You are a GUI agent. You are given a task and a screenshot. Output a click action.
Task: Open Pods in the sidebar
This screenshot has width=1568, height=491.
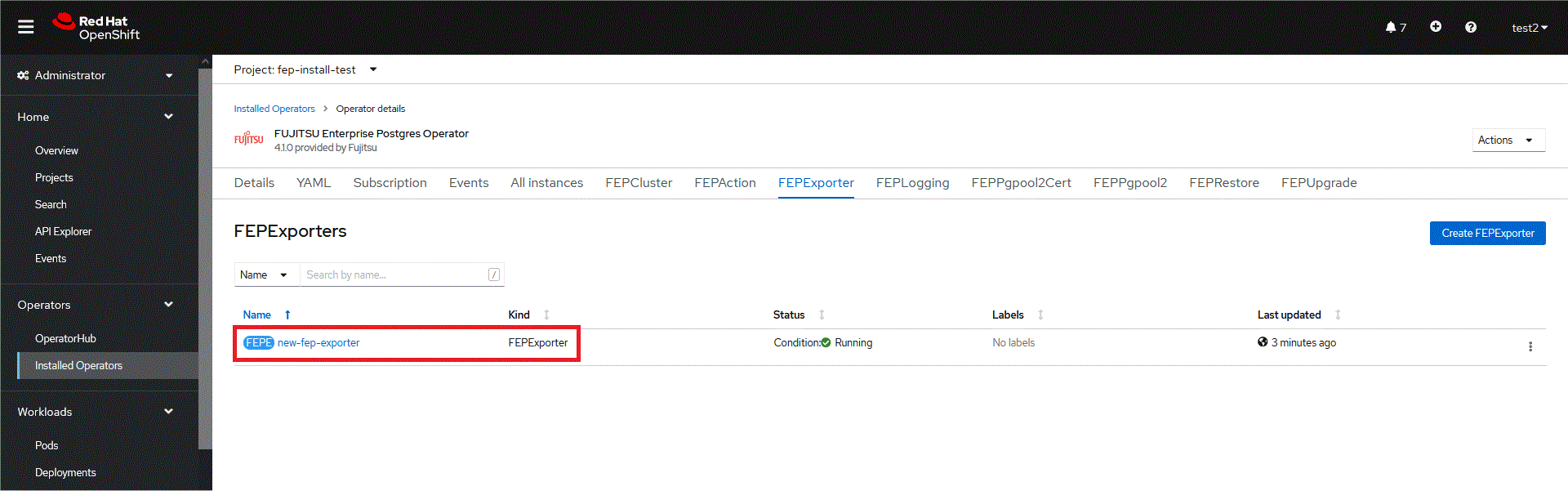47,445
